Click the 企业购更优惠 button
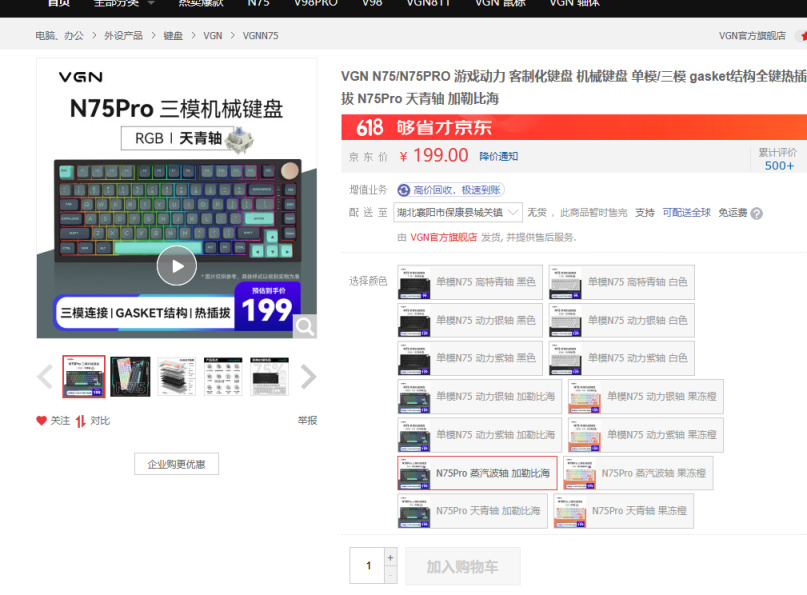Viewport: 807px width, 595px height. [177, 464]
